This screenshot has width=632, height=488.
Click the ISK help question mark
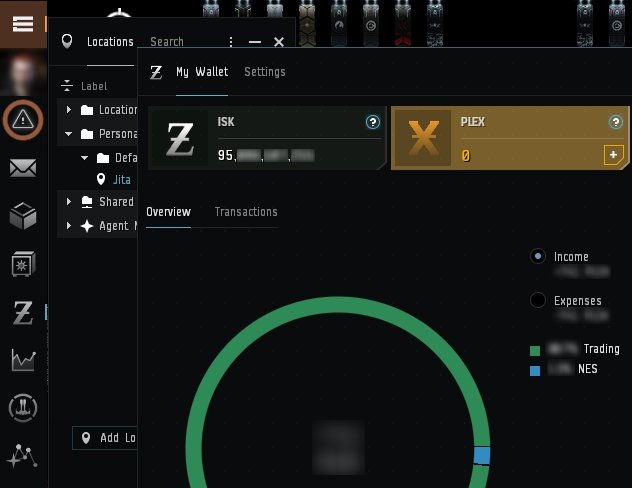click(373, 122)
